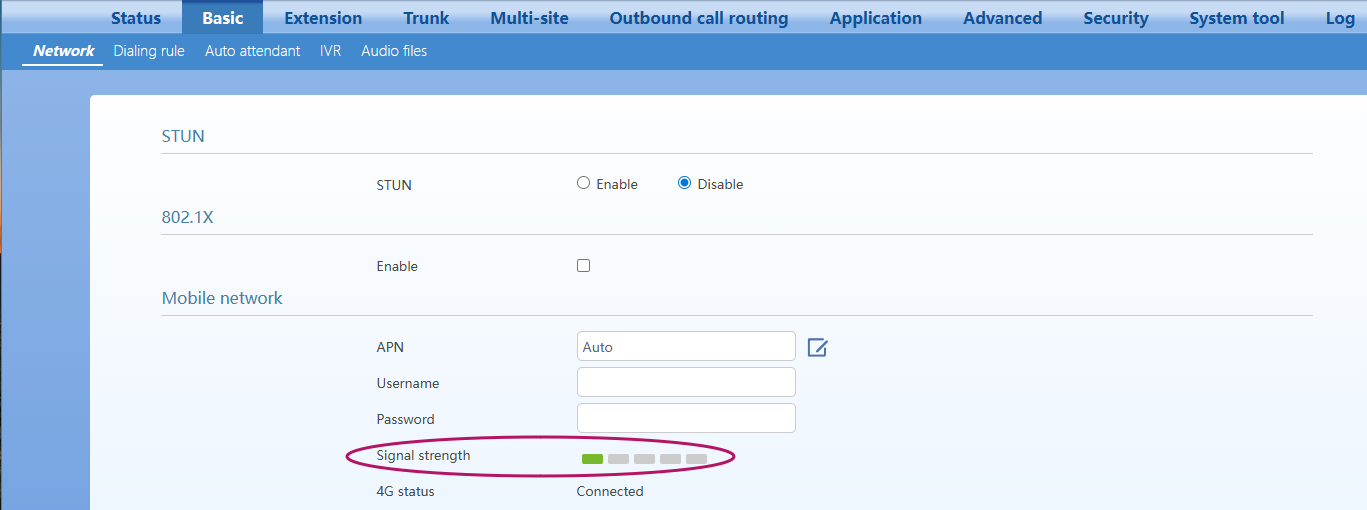Select the STUN Disable radio button
The height and width of the screenshot is (510, 1367).
685,183
